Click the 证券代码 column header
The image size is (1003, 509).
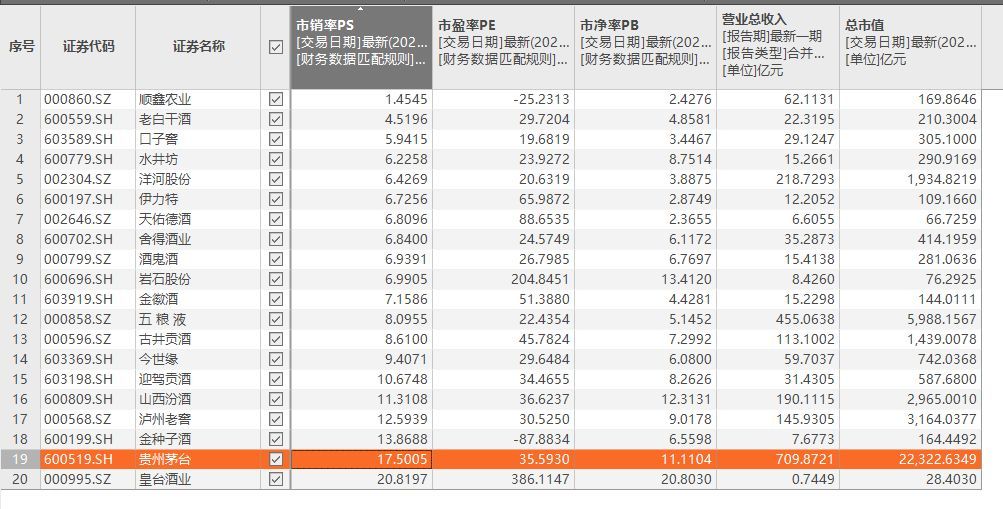[x=88, y=47]
